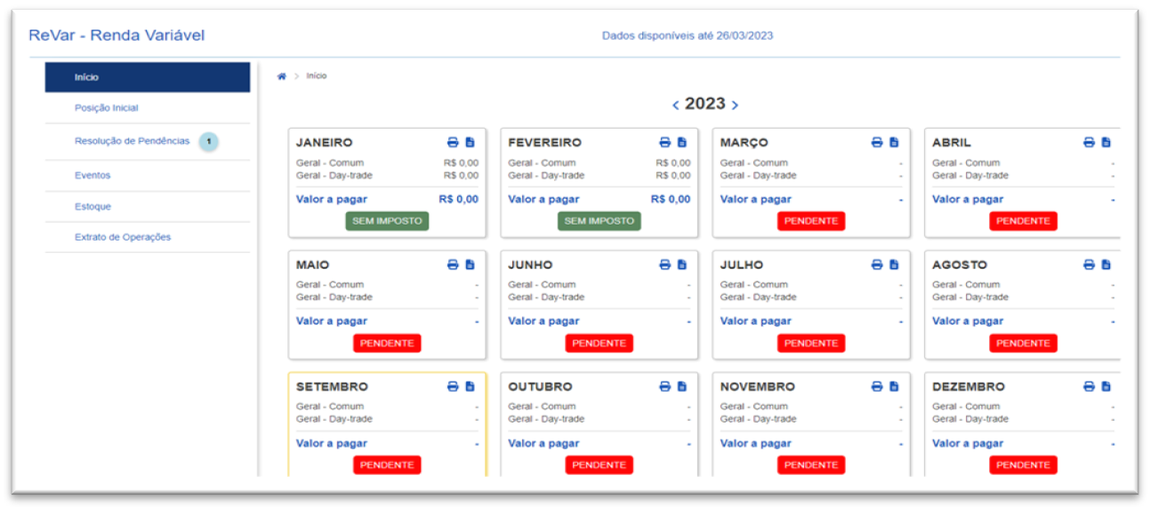This screenshot has width=1150, height=507.
Task: Print the JANEIRO card
Action: point(453,142)
